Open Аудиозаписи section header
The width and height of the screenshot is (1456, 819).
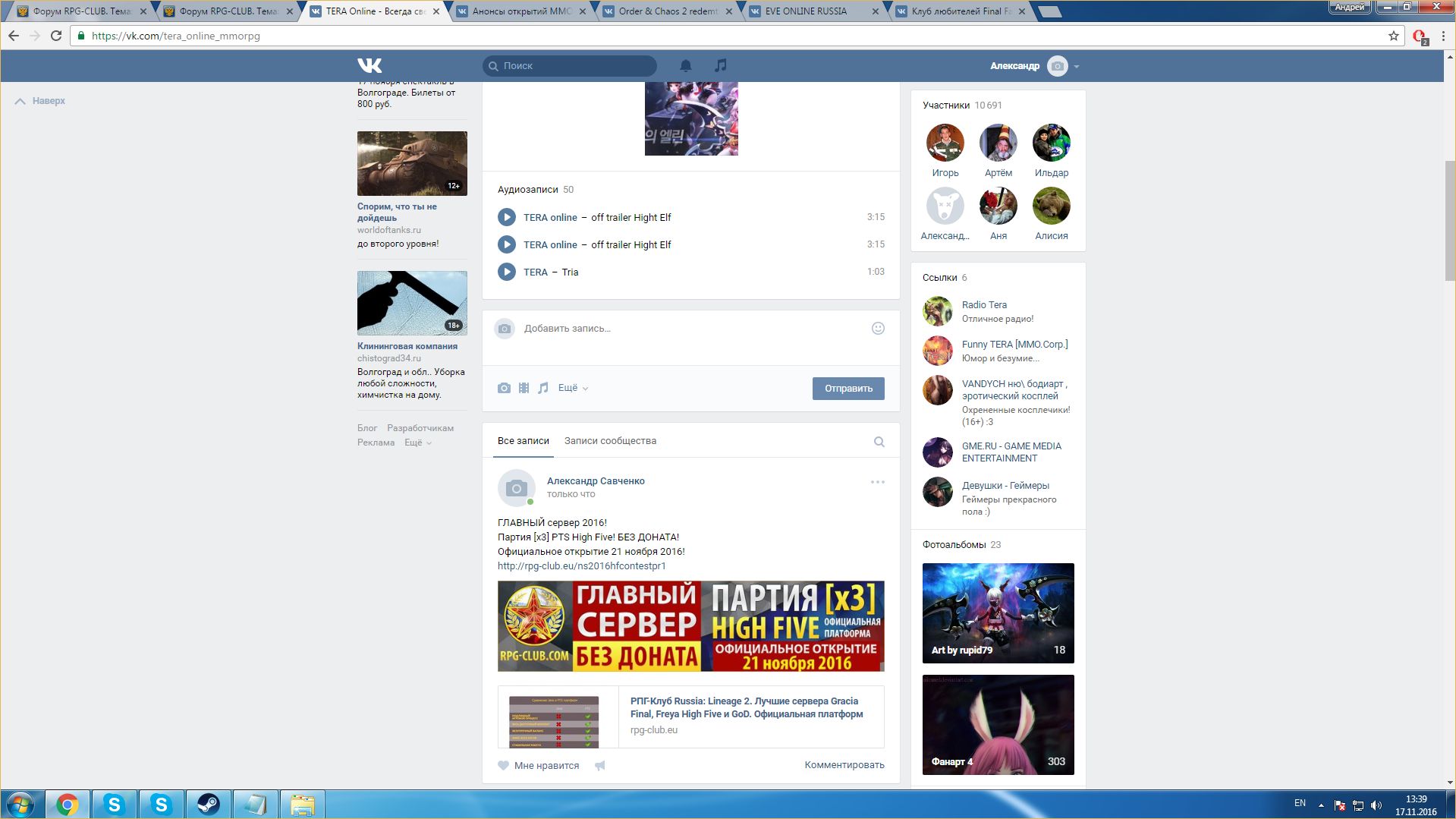[x=536, y=190]
